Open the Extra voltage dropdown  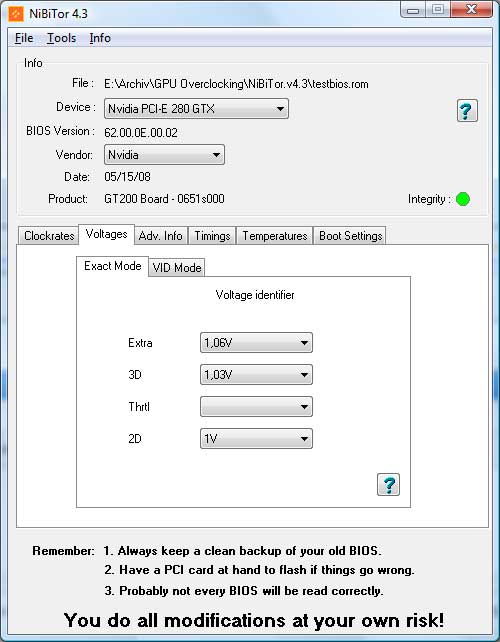click(x=256, y=343)
